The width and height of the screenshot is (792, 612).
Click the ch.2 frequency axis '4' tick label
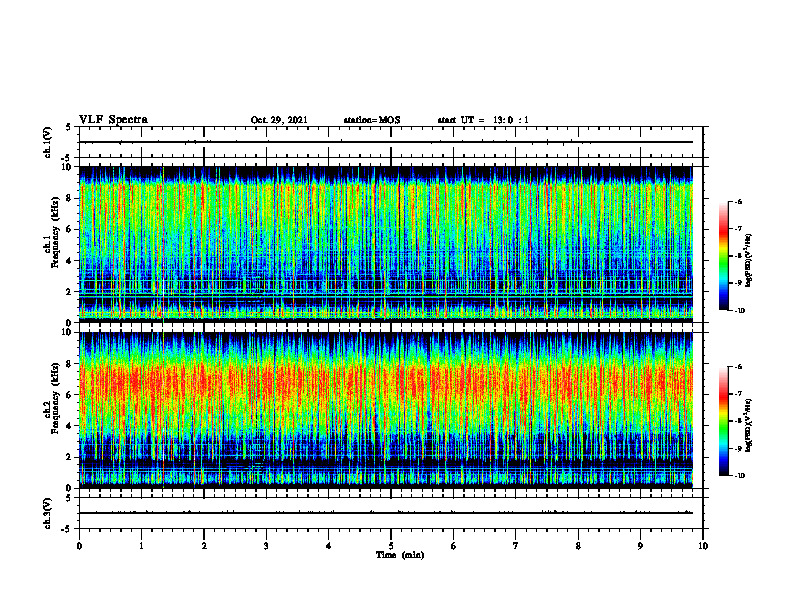[x=70, y=426]
